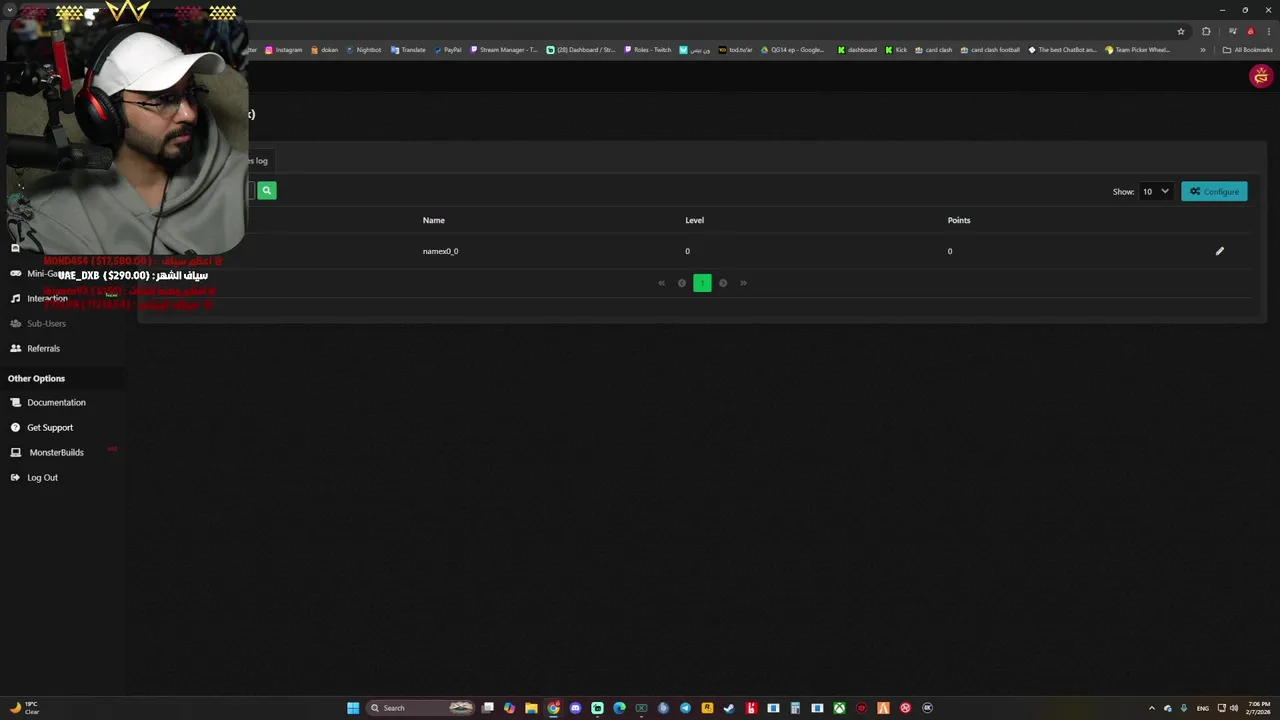Click the Documentation scroll icon
This screenshot has width=1280, height=720.
(15, 402)
